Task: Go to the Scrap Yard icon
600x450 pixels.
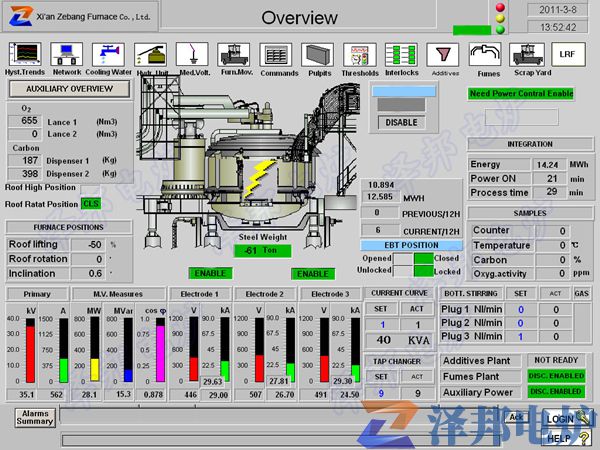Action: [x=525, y=53]
